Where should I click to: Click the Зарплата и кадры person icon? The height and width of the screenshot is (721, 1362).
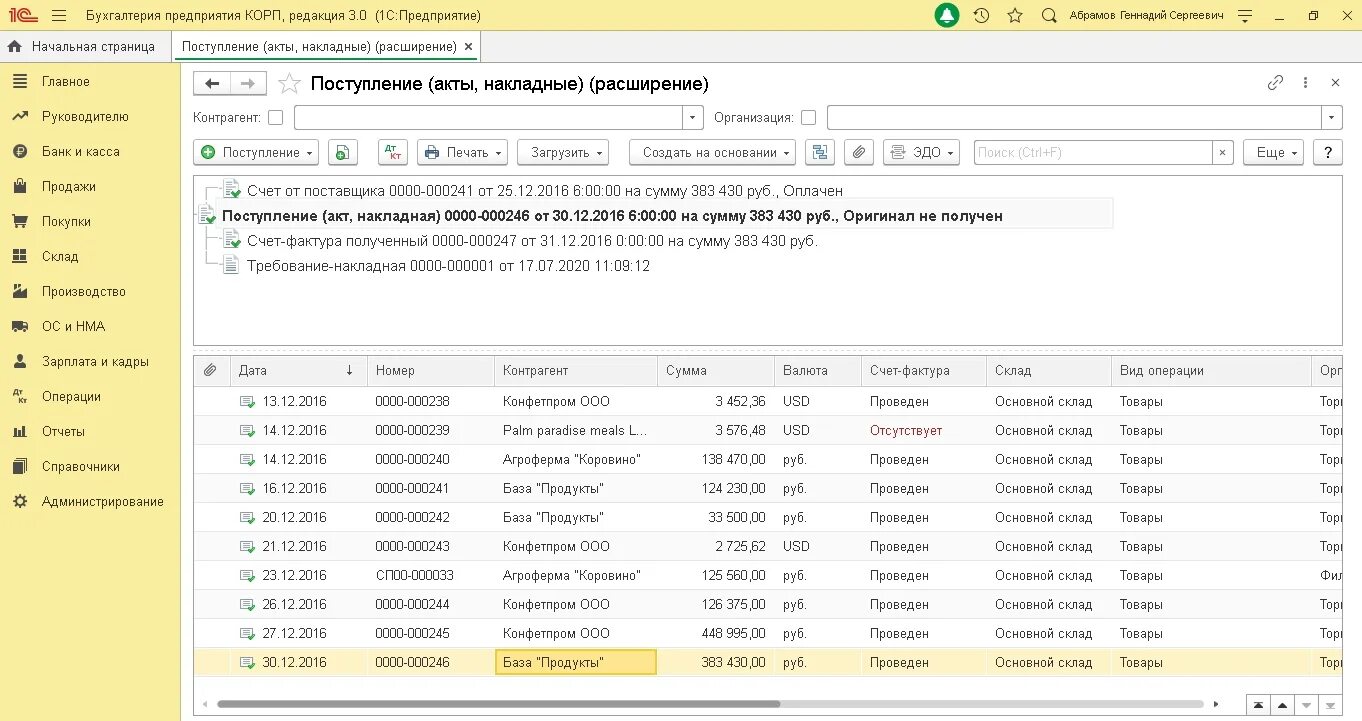click(20, 362)
